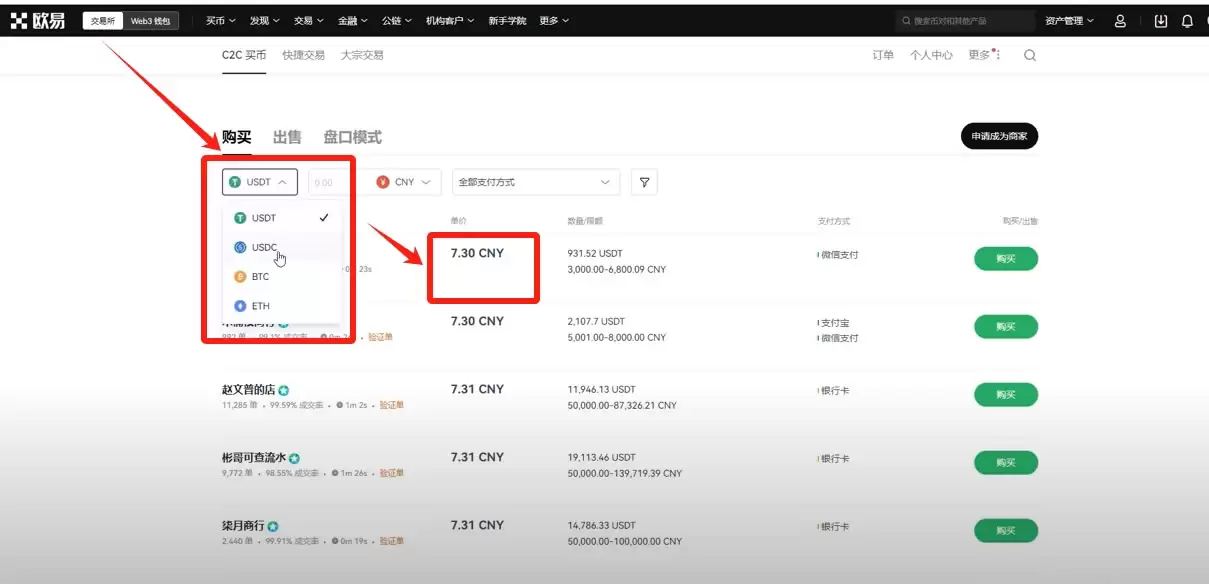Keep 交易所 mode selected

(x=100, y=19)
